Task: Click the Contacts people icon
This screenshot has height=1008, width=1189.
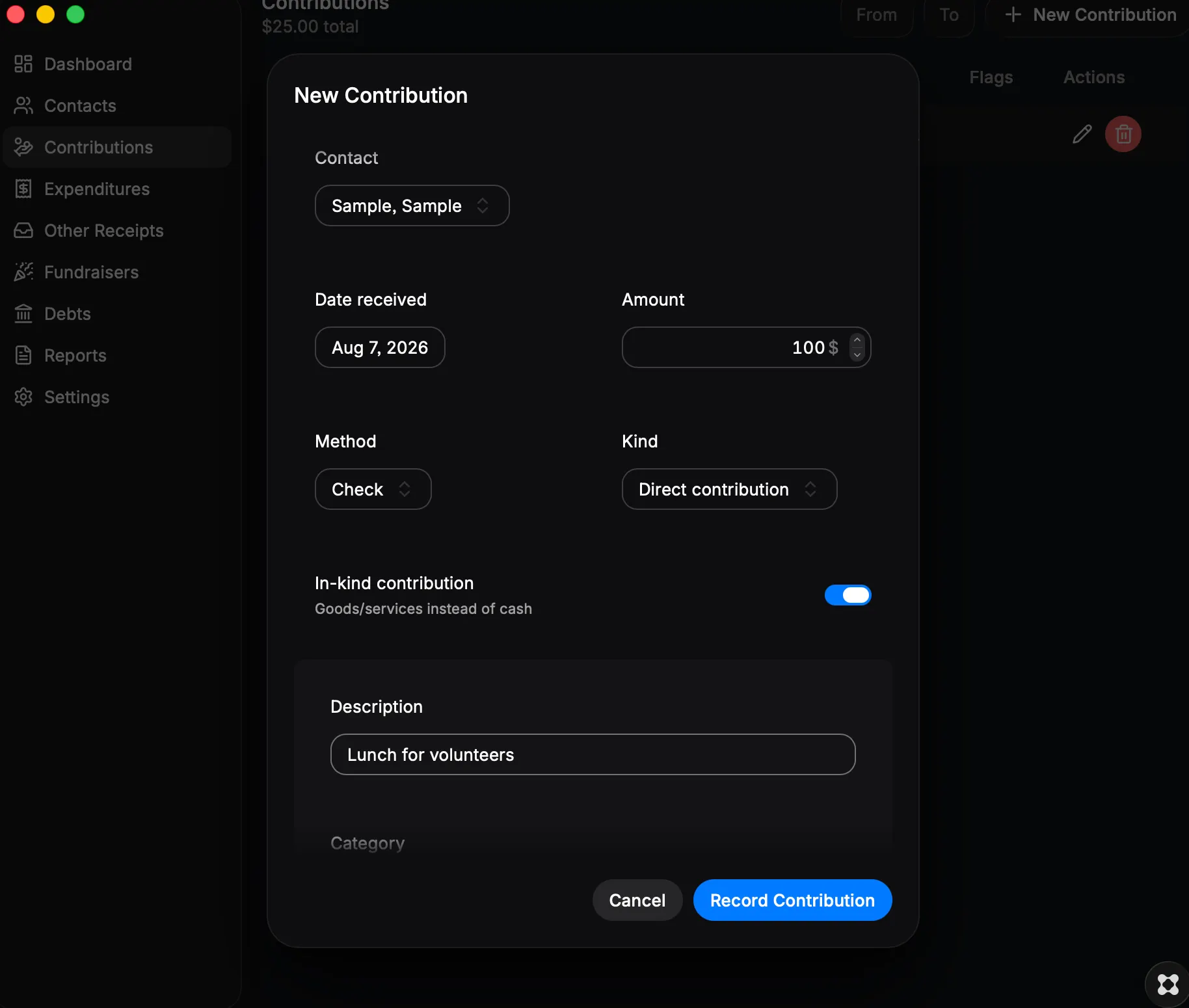Action: (x=23, y=105)
